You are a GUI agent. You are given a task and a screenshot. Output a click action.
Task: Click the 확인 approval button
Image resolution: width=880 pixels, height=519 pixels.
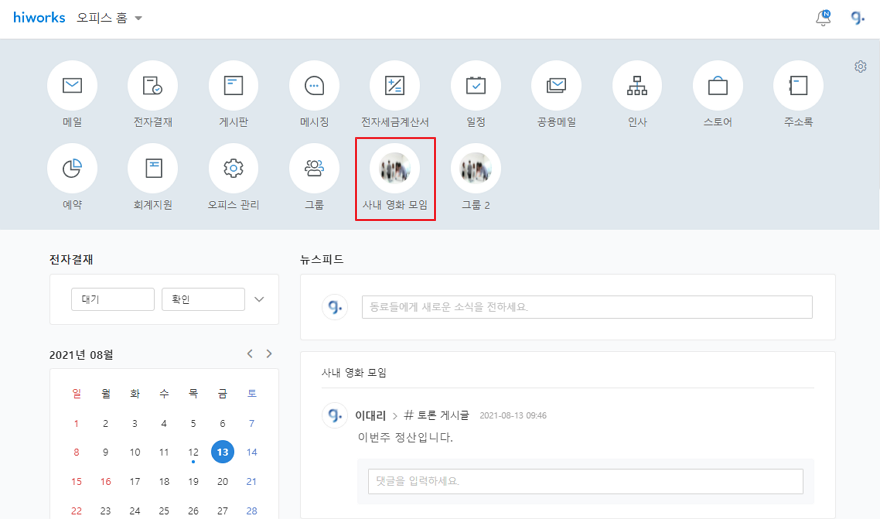coord(203,299)
